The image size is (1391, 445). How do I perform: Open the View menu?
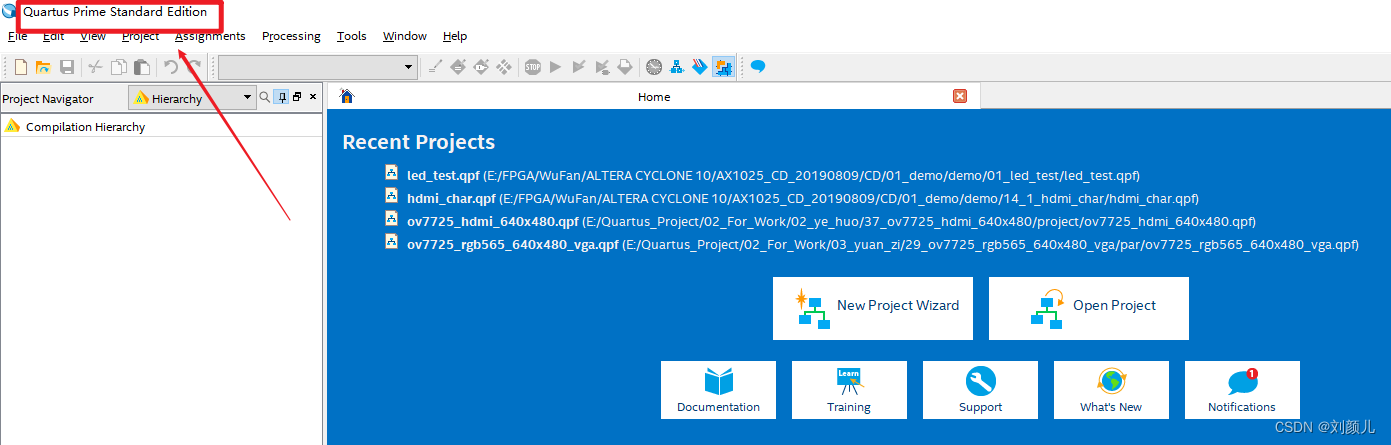93,36
